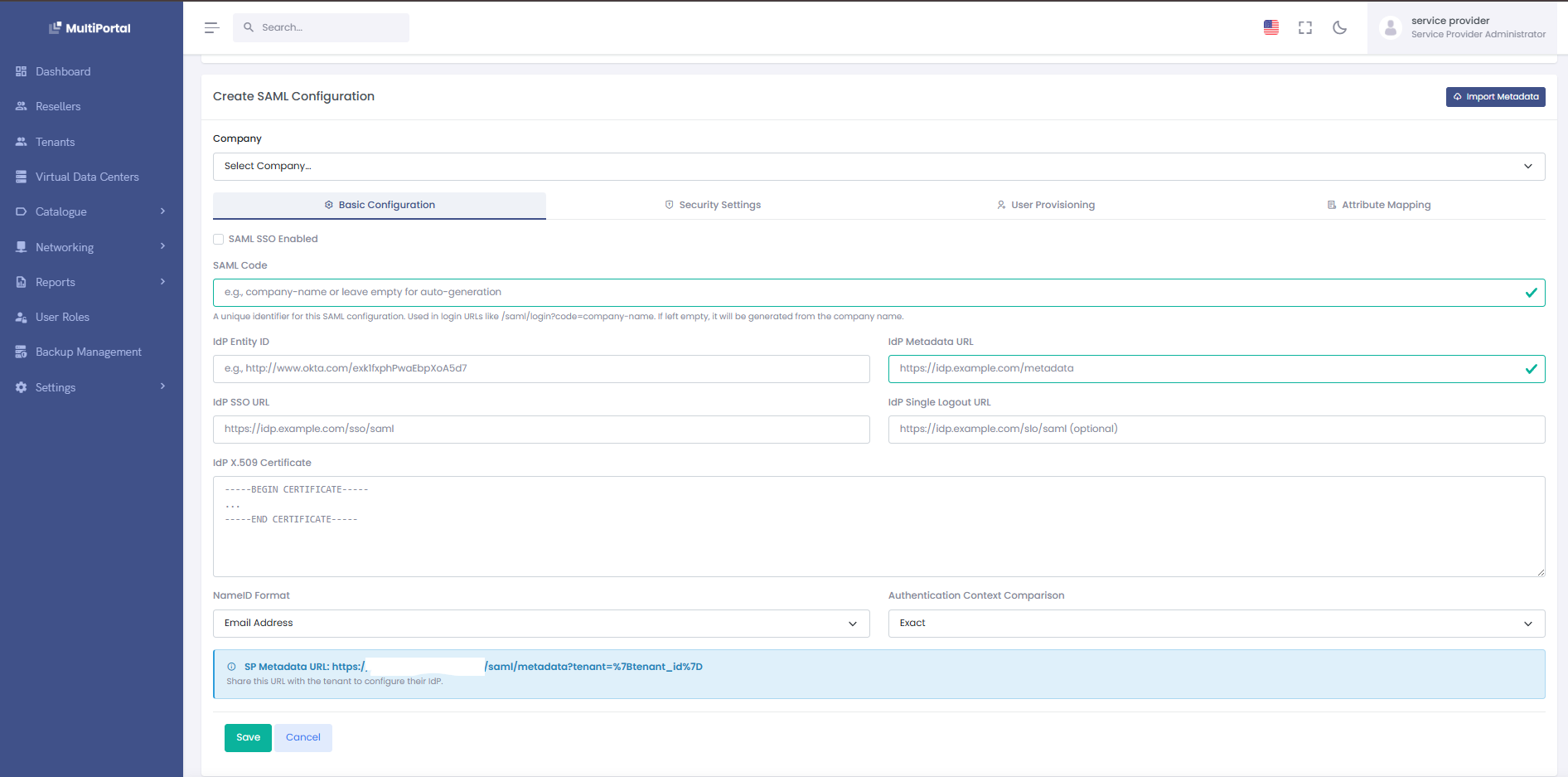Screen dimensions: 1568x777
Task: Switch to the Security Settings tab
Action: tap(713, 205)
